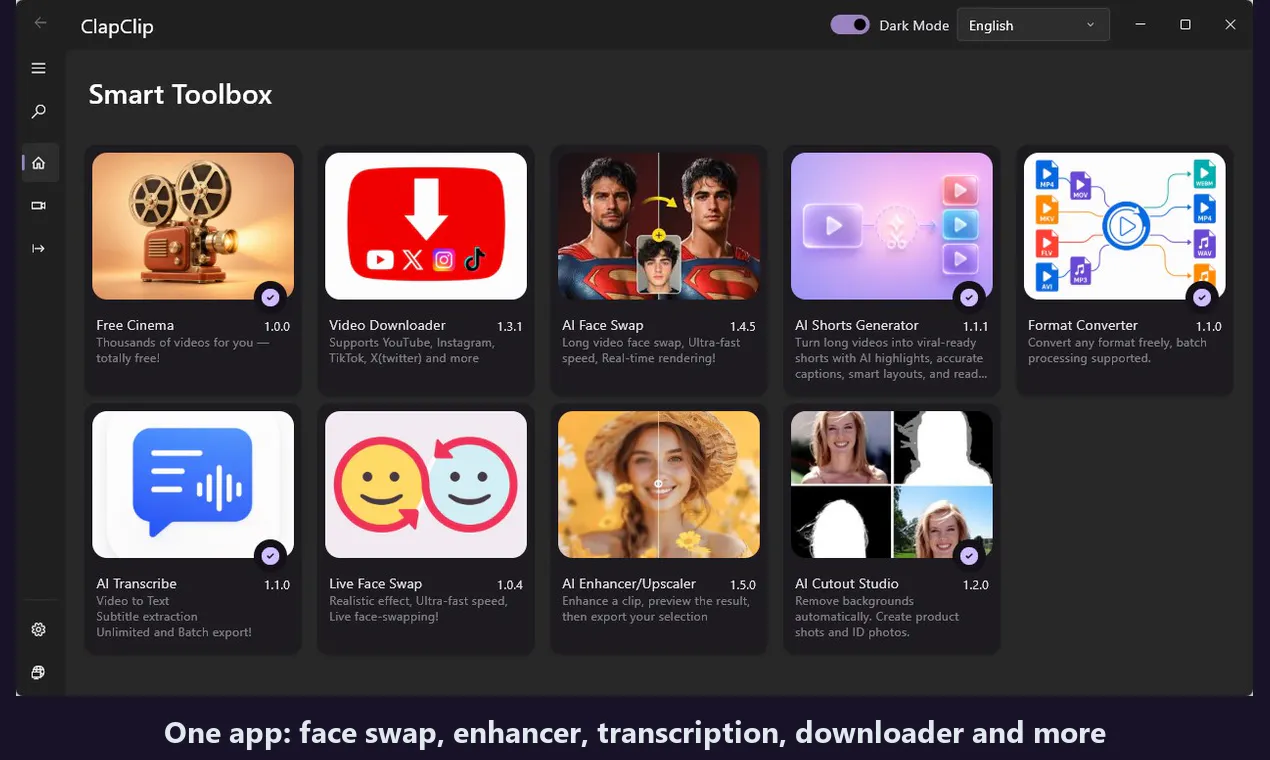Click the AI Shorts Generator checkmark badge
This screenshot has width=1270, height=760.
[968, 297]
